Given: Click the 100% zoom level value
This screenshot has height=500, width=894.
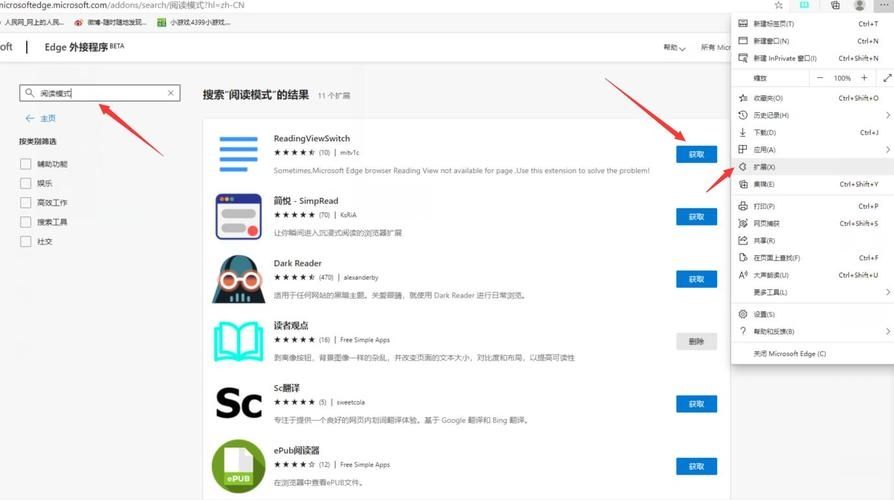Looking at the screenshot, I should click(842, 78).
